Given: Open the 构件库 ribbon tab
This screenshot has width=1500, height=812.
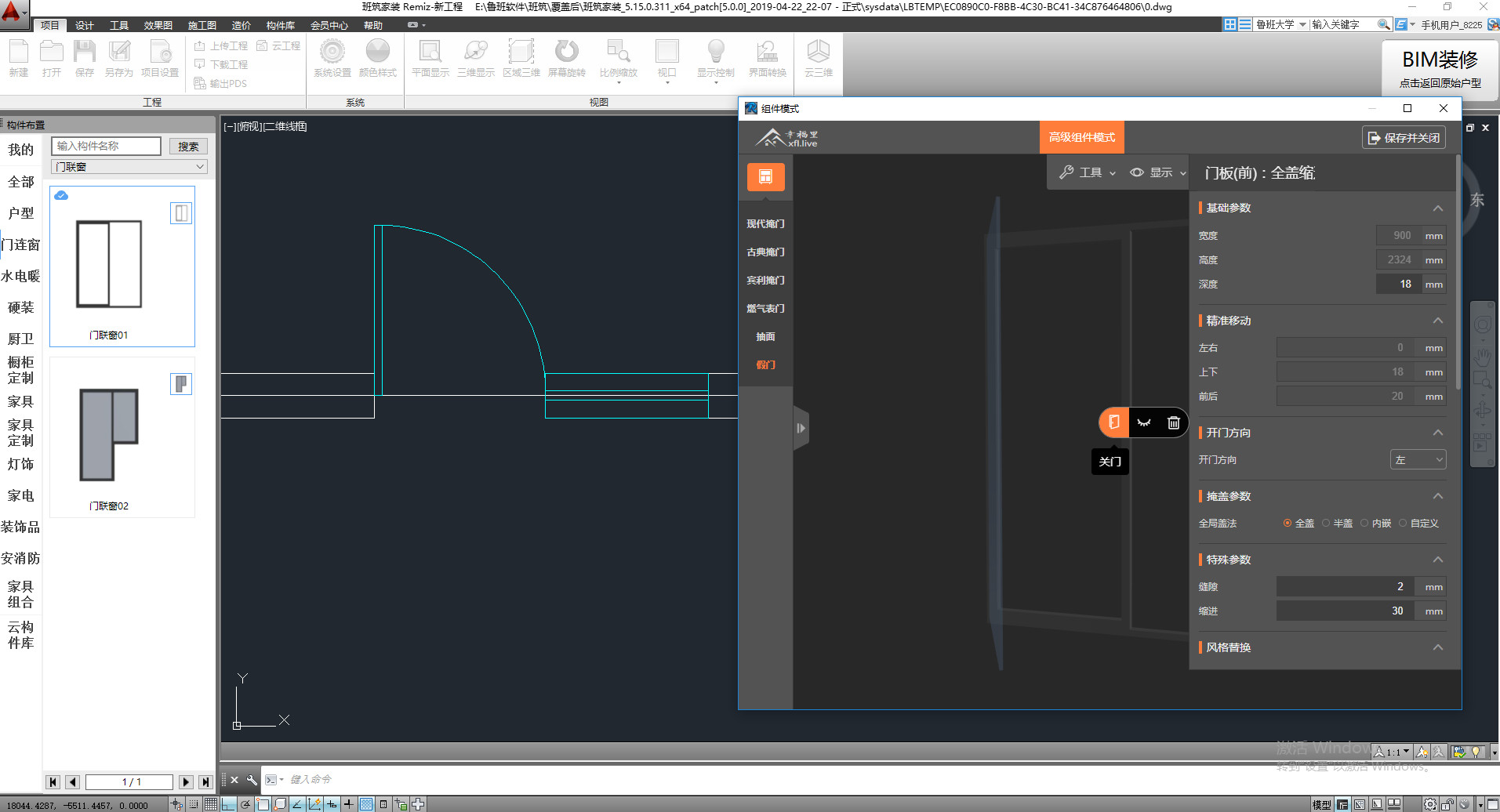Looking at the screenshot, I should point(281,26).
